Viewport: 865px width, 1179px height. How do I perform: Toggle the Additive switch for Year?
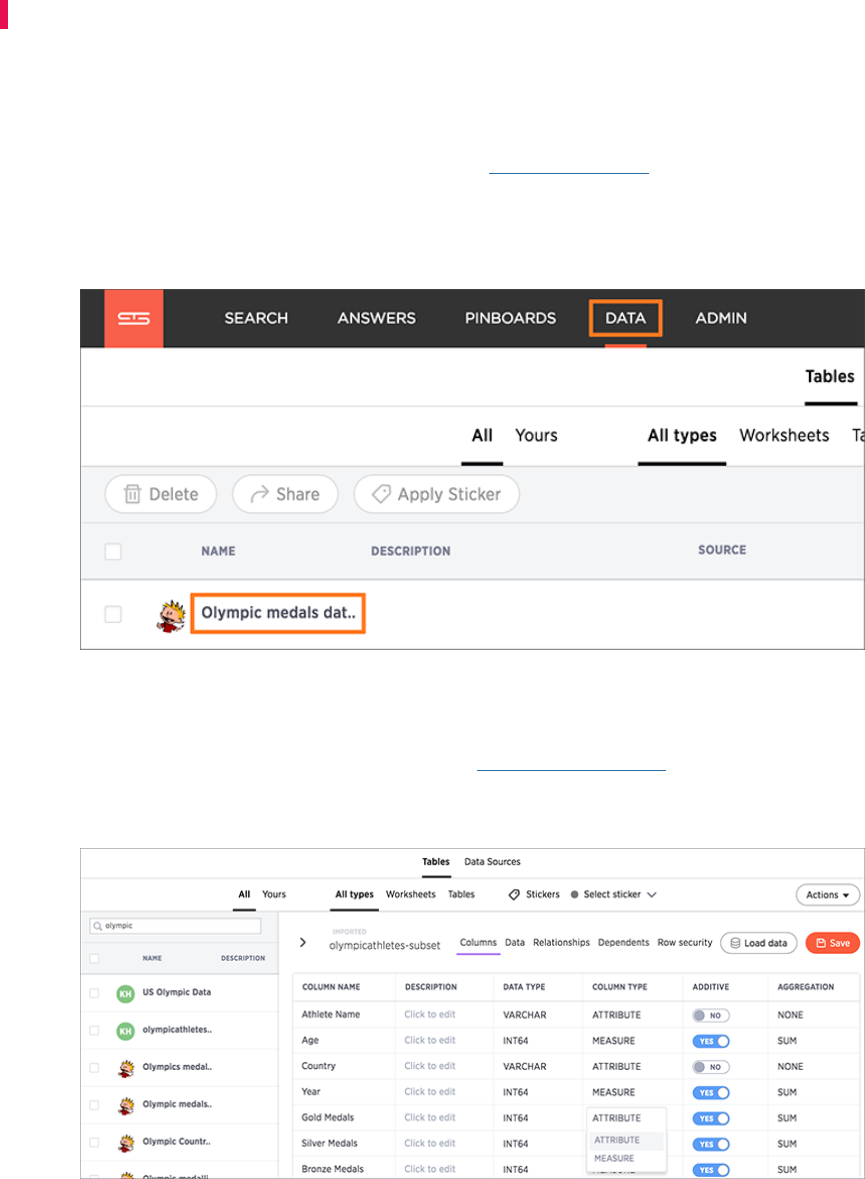[711, 1093]
